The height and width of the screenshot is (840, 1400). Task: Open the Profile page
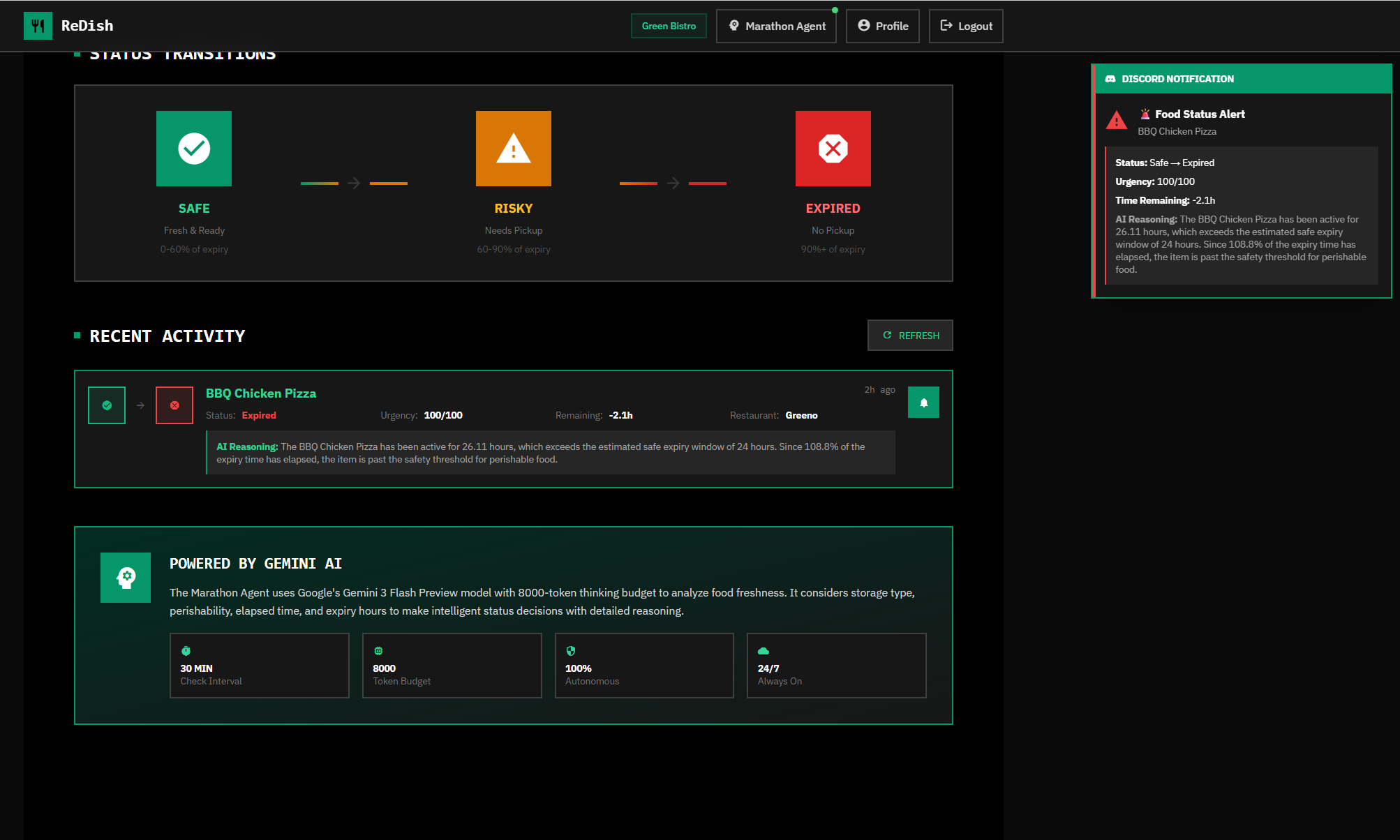(882, 26)
